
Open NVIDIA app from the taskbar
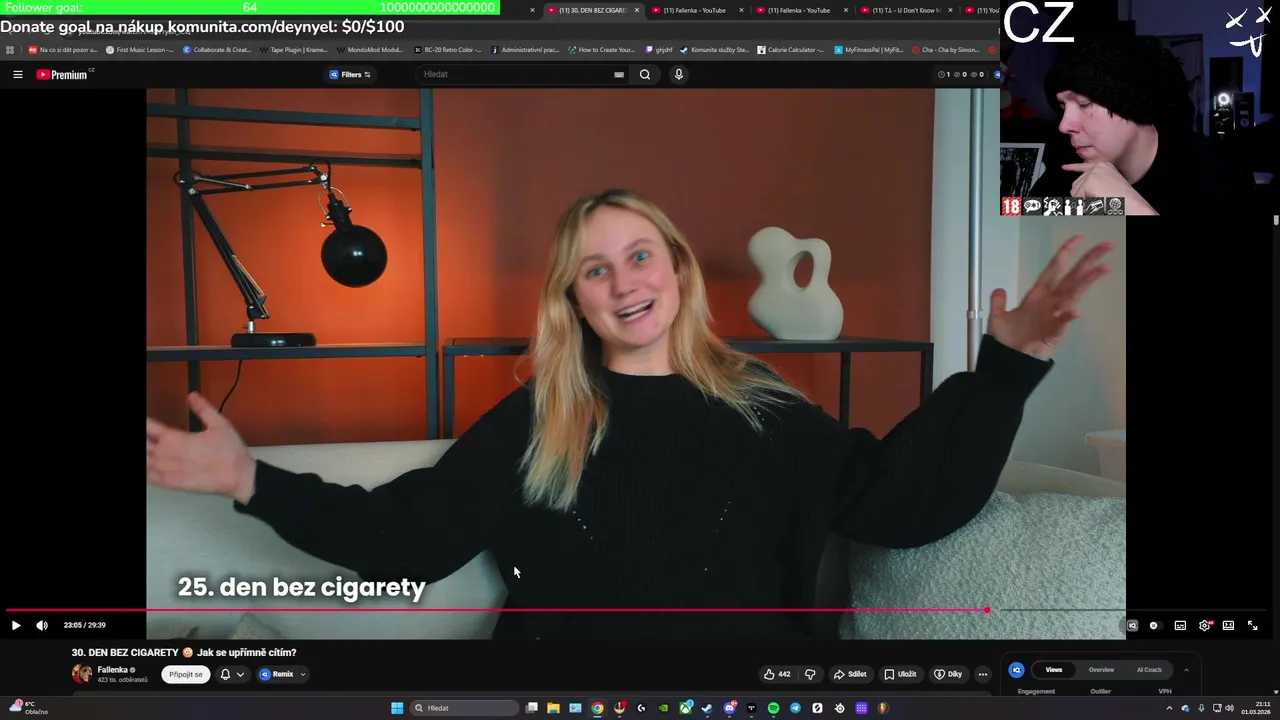[663, 708]
